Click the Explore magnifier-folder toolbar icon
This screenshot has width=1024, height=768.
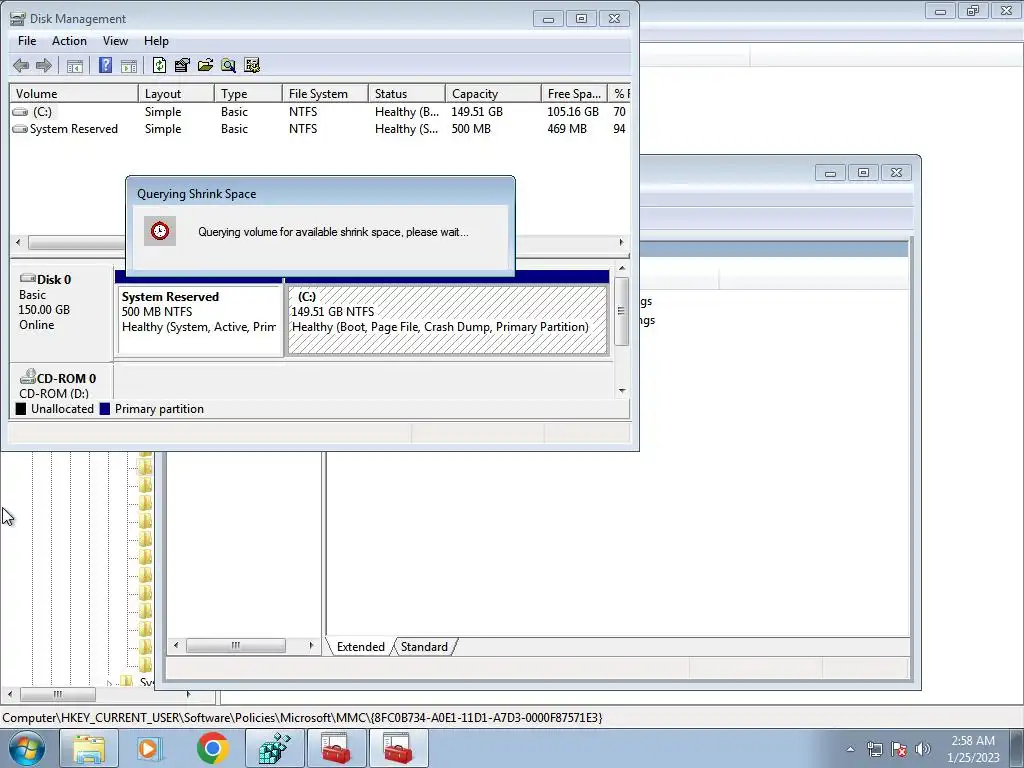click(x=228, y=65)
